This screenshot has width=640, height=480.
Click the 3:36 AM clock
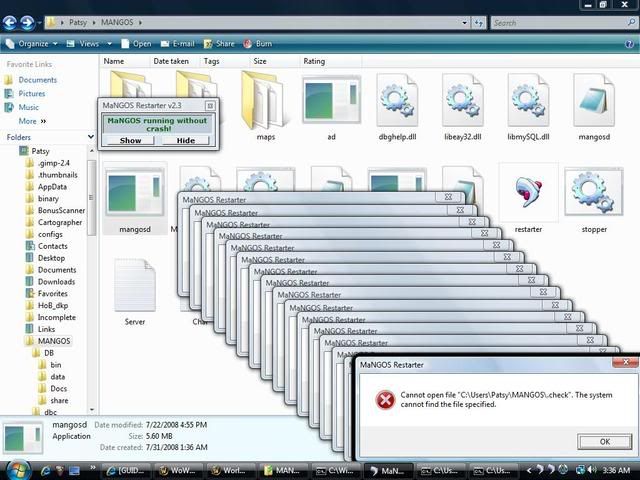[x=616, y=470]
